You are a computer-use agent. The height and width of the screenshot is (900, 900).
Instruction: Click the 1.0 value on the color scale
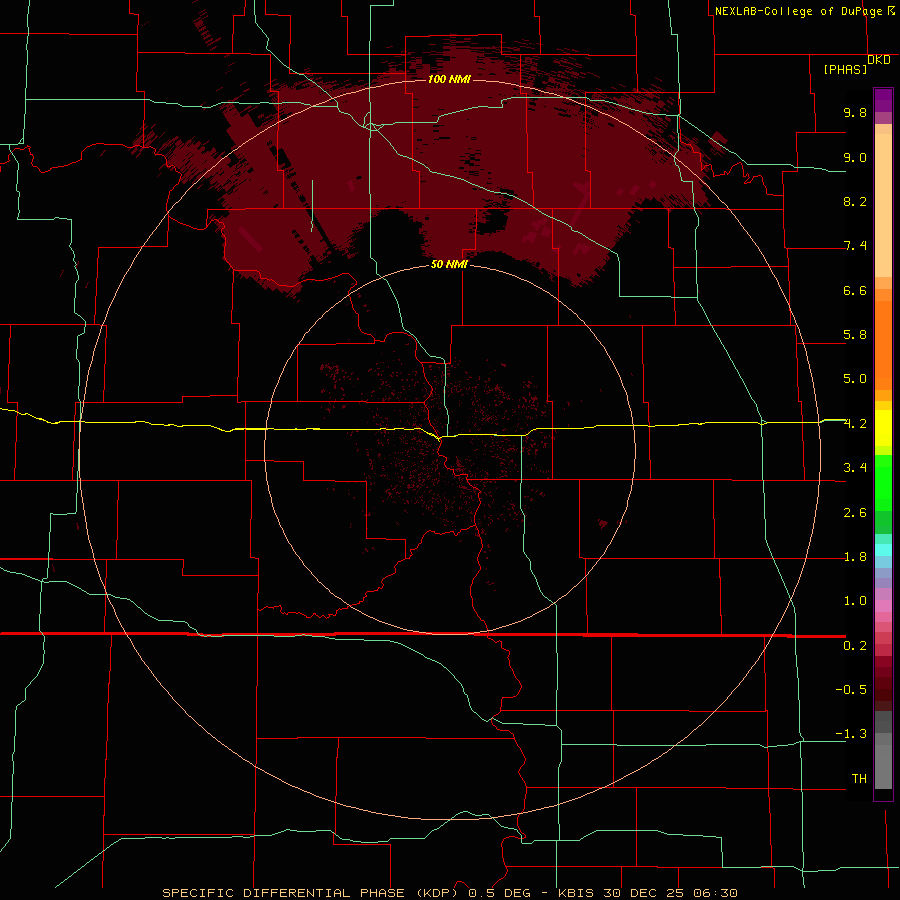855,601
